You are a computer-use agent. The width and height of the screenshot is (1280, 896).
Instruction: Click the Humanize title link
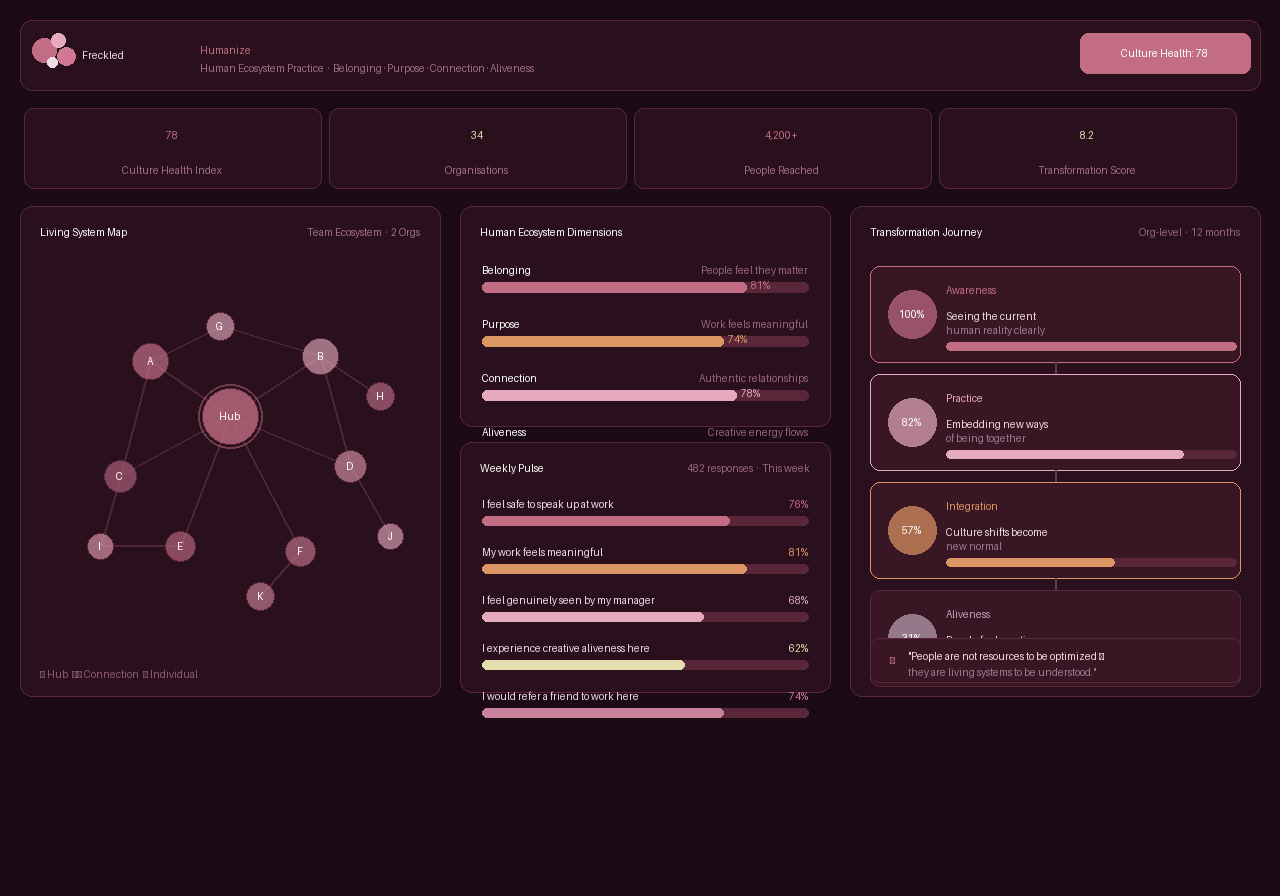click(225, 50)
